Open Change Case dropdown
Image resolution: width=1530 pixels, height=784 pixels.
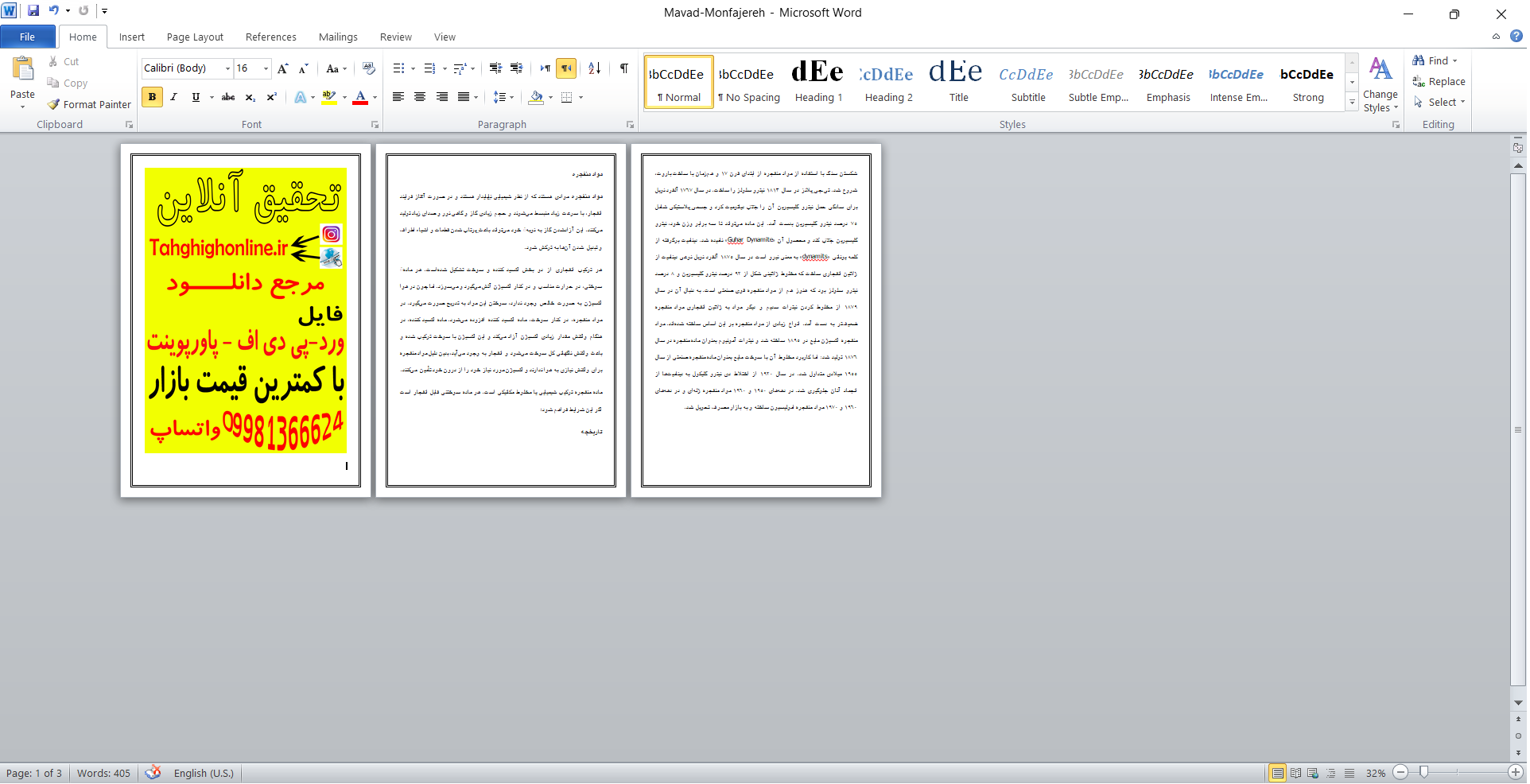pyautogui.click(x=336, y=68)
